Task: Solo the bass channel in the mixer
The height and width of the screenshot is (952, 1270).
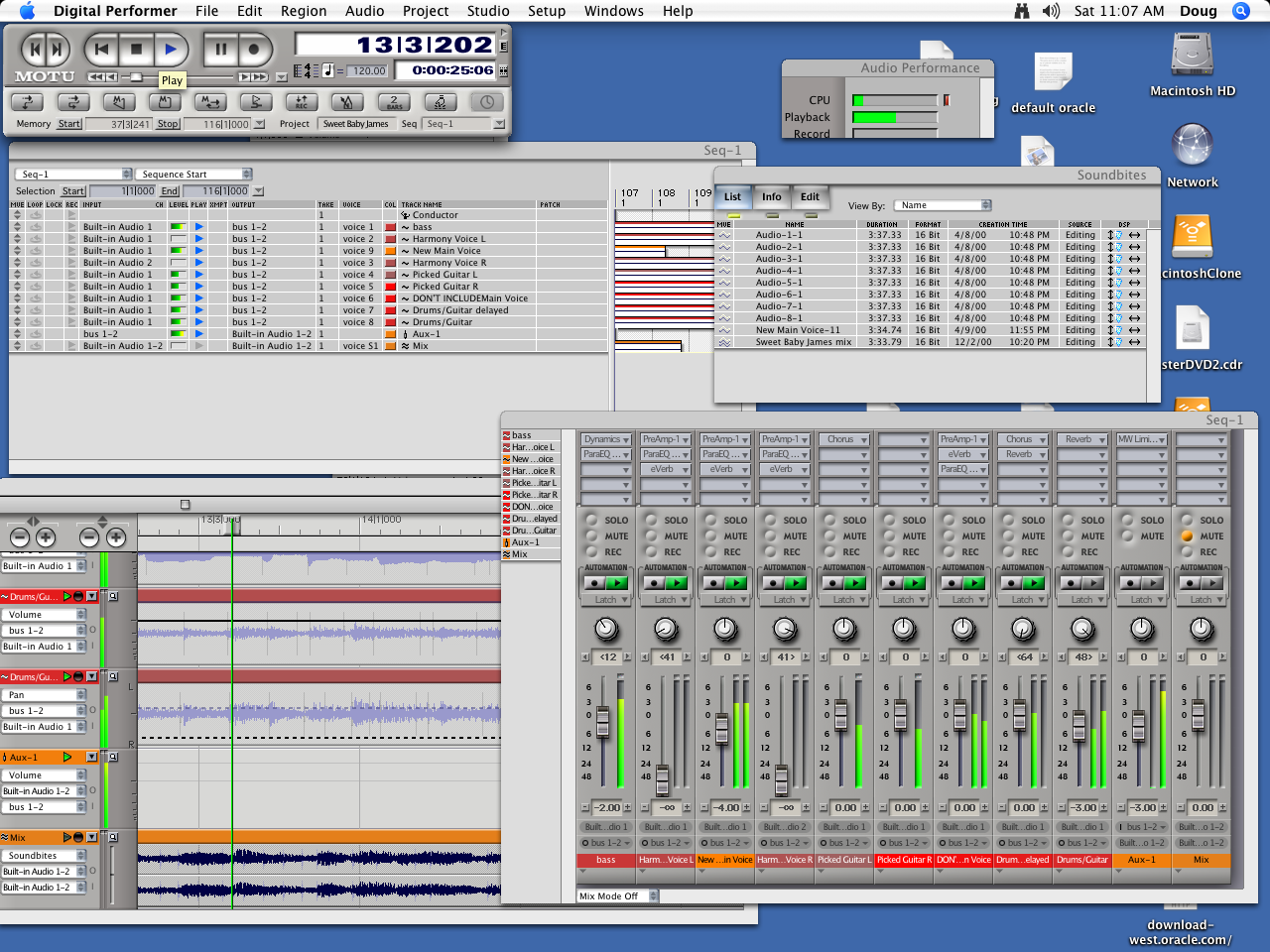Action: point(592,520)
